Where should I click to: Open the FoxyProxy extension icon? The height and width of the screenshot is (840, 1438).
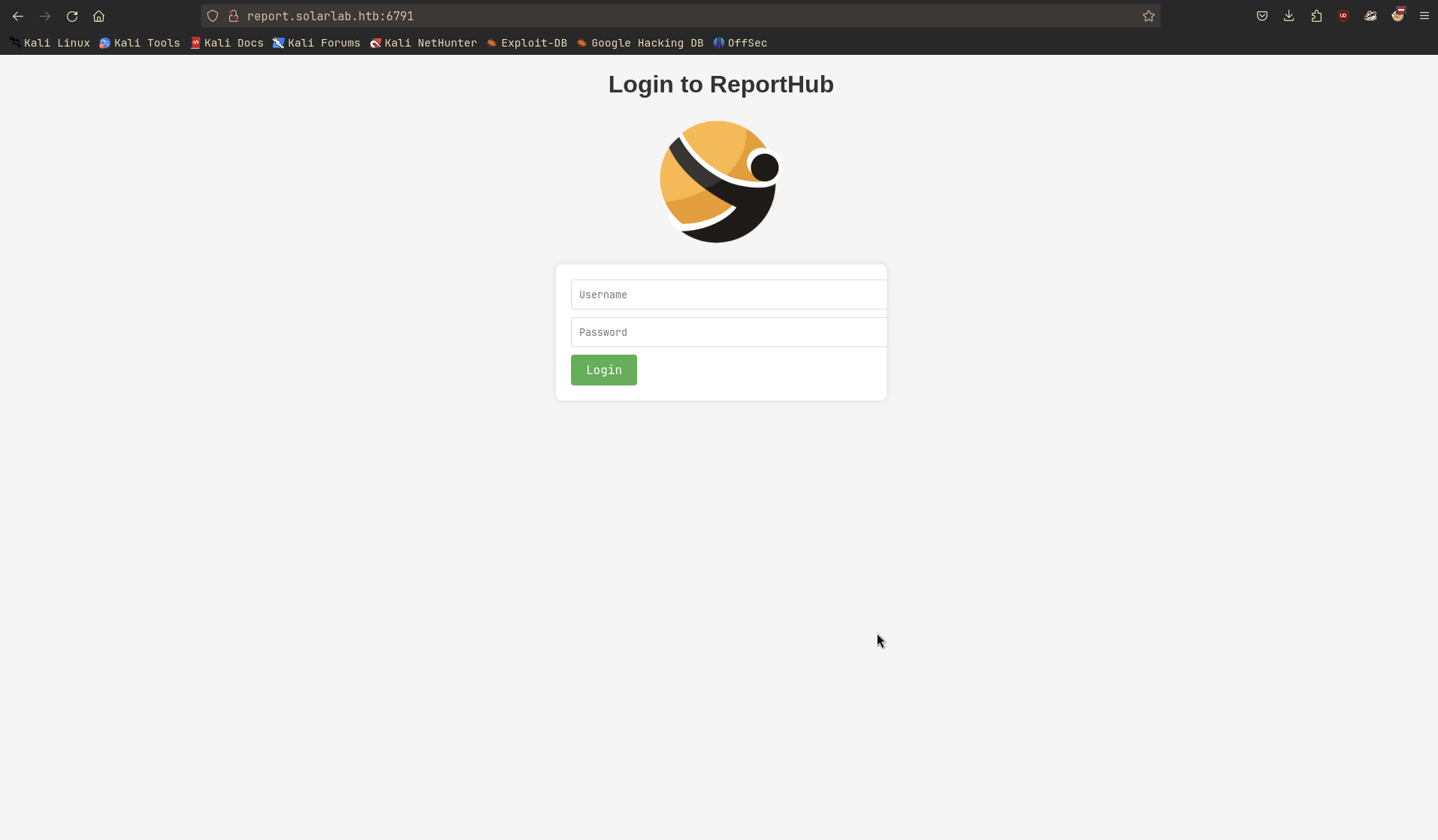point(1397,16)
